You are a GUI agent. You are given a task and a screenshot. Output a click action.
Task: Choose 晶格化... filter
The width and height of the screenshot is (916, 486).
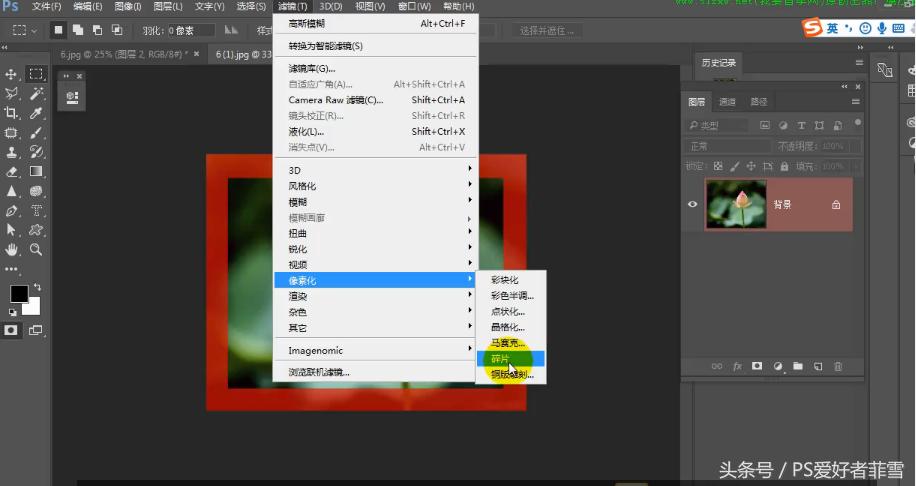(x=511, y=327)
